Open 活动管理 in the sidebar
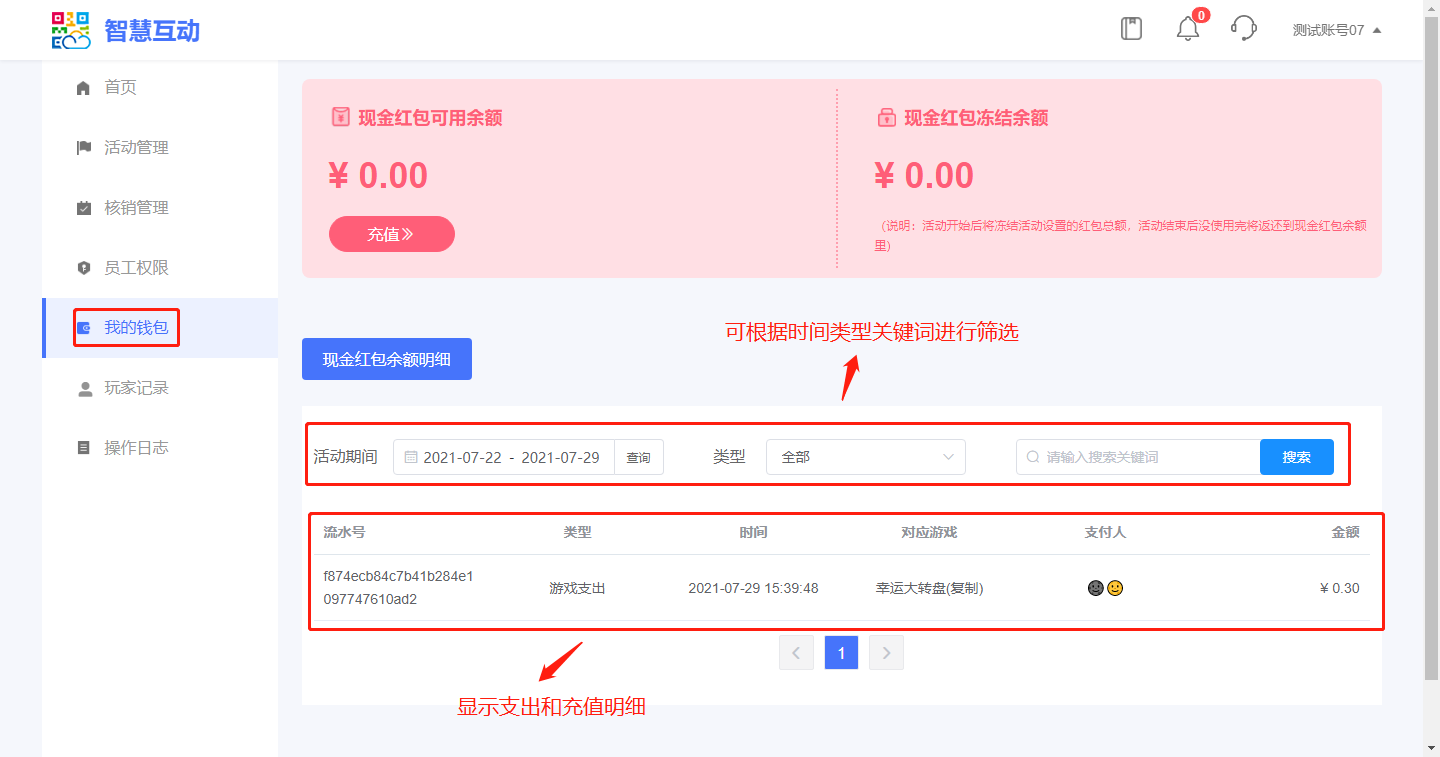Viewport: 1440px width, 757px height. pyautogui.click(x=136, y=148)
